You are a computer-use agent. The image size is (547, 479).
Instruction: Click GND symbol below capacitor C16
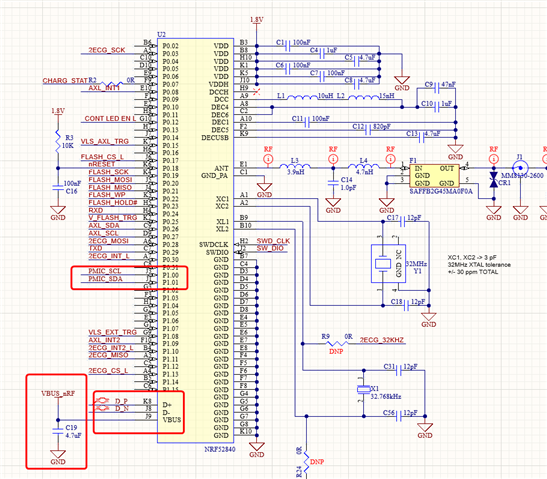coord(58,213)
